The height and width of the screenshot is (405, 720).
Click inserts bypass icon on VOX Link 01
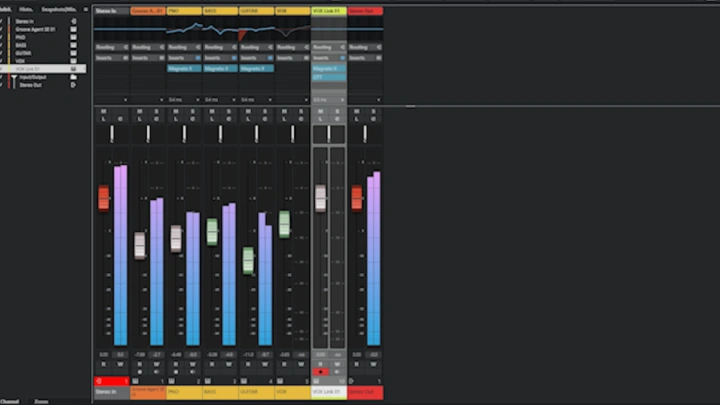[343, 58]
